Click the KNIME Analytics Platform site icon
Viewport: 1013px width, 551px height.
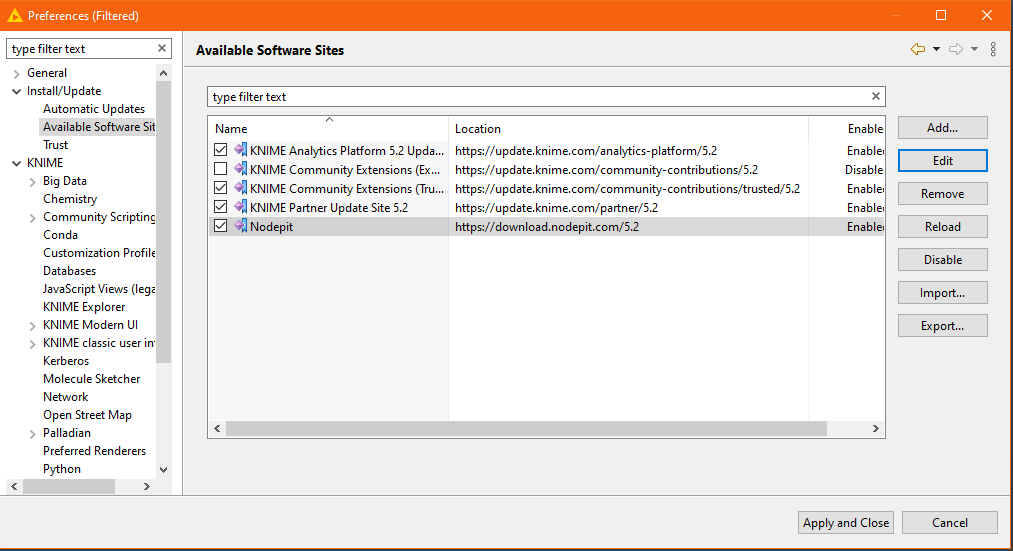click(x=240, y=150)
